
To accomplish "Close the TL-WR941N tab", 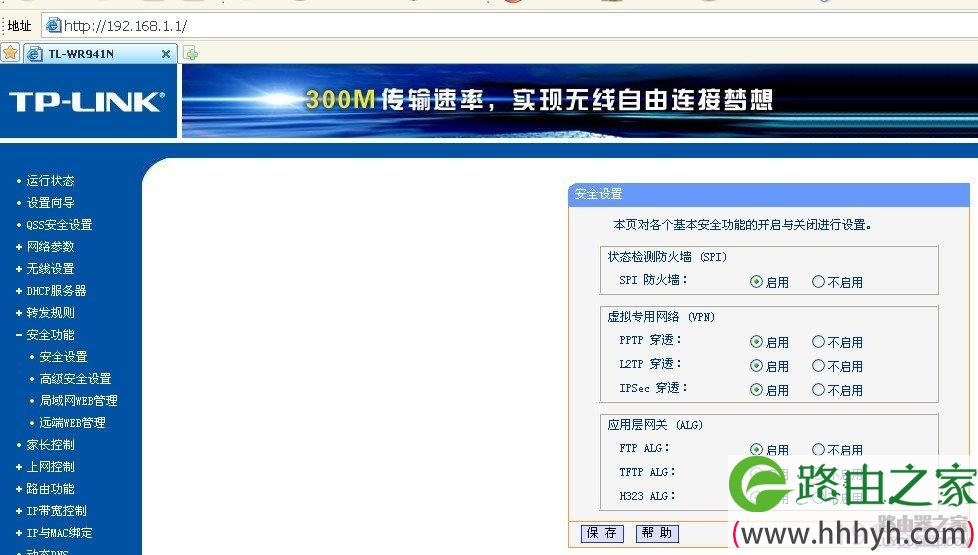I will pyautogui.click(x=166, y=54).
